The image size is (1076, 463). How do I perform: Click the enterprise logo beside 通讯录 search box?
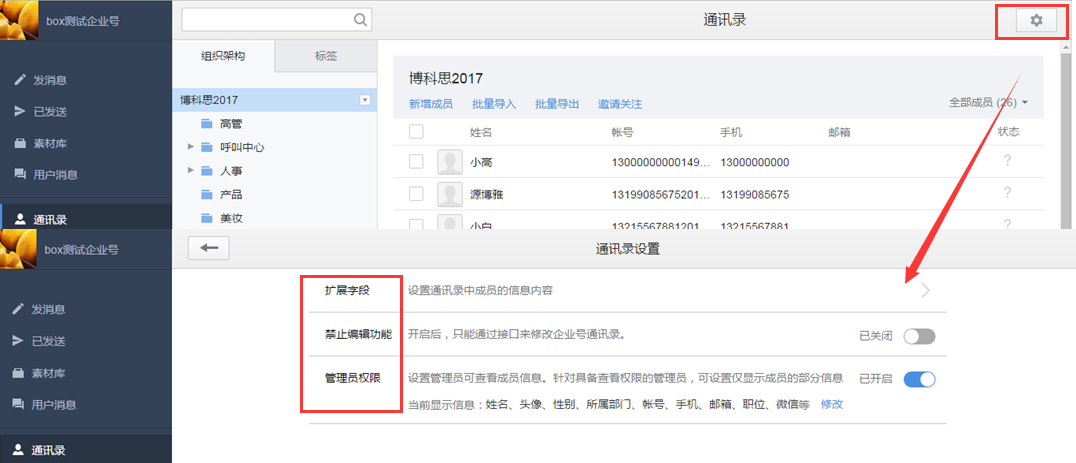(x=19, y=20)
